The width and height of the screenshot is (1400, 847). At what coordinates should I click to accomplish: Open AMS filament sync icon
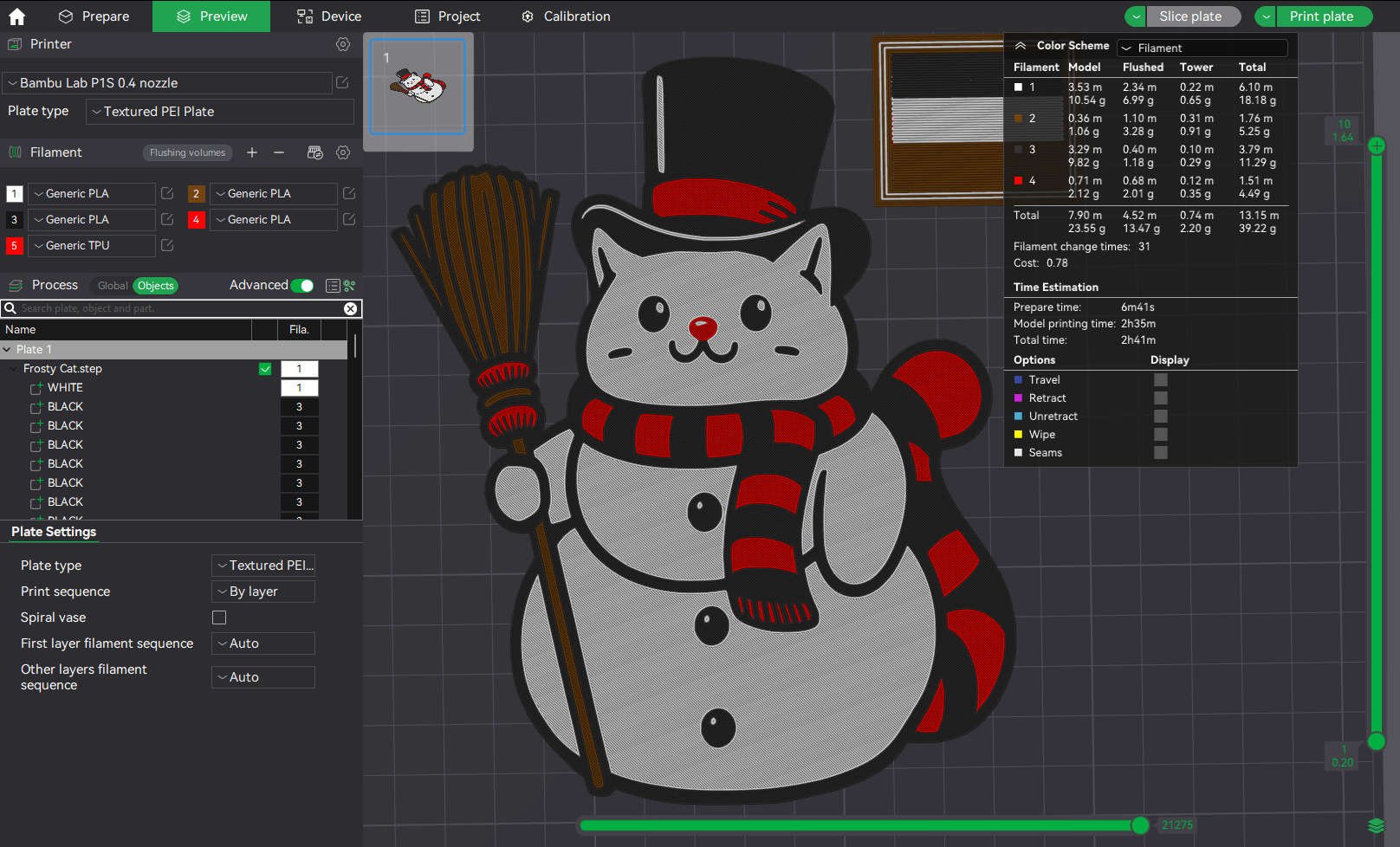315,152
